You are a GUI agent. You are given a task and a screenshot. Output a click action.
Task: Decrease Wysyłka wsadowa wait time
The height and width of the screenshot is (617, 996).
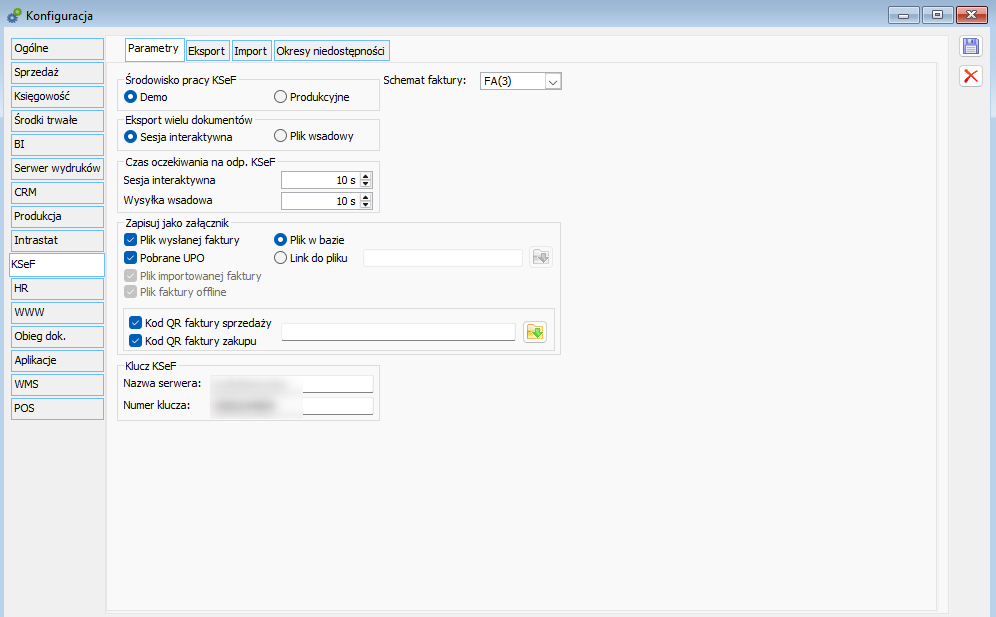pyautogui.click(x=365, y=205)
